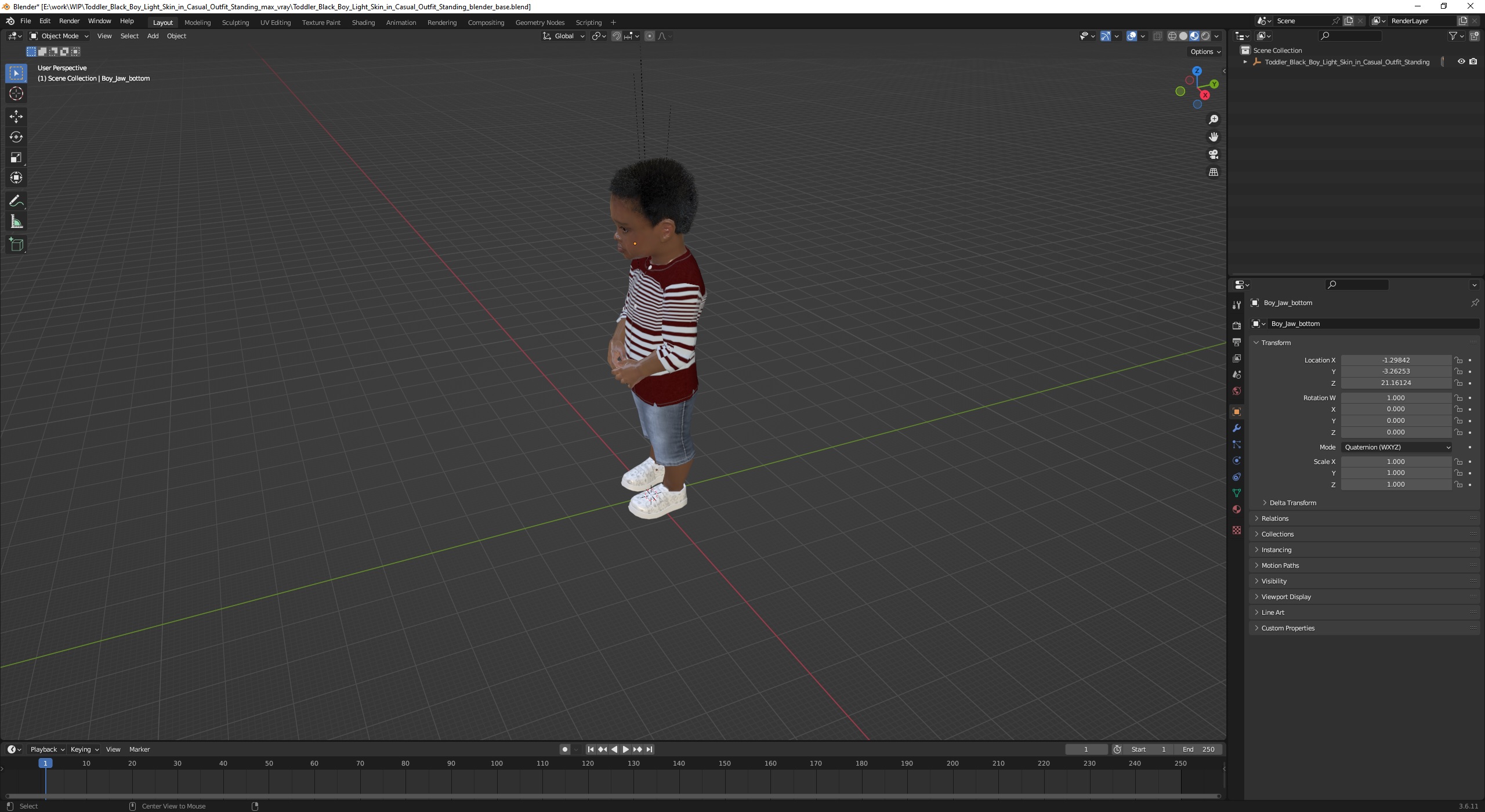The image size is (1485, 812).
Task: Hide the Toddler collection with eye icon
Action: tap(1461, 61)
